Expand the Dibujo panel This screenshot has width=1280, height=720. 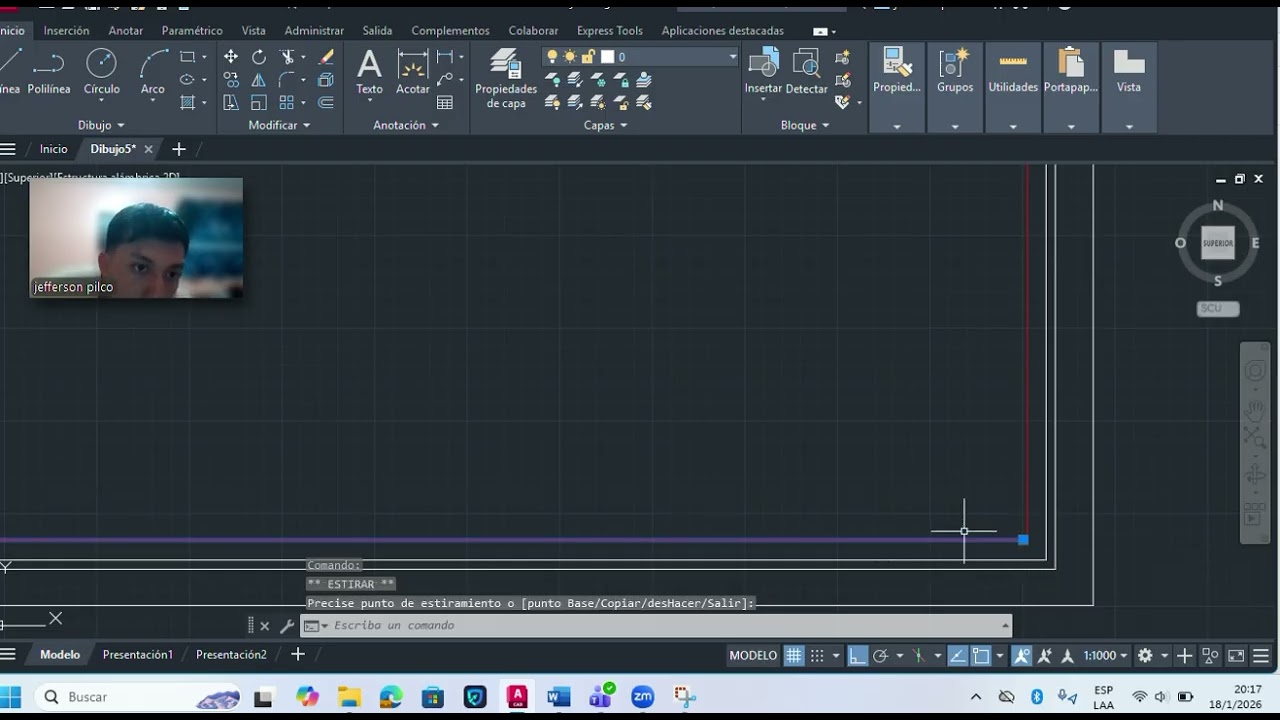pos(101,125)
